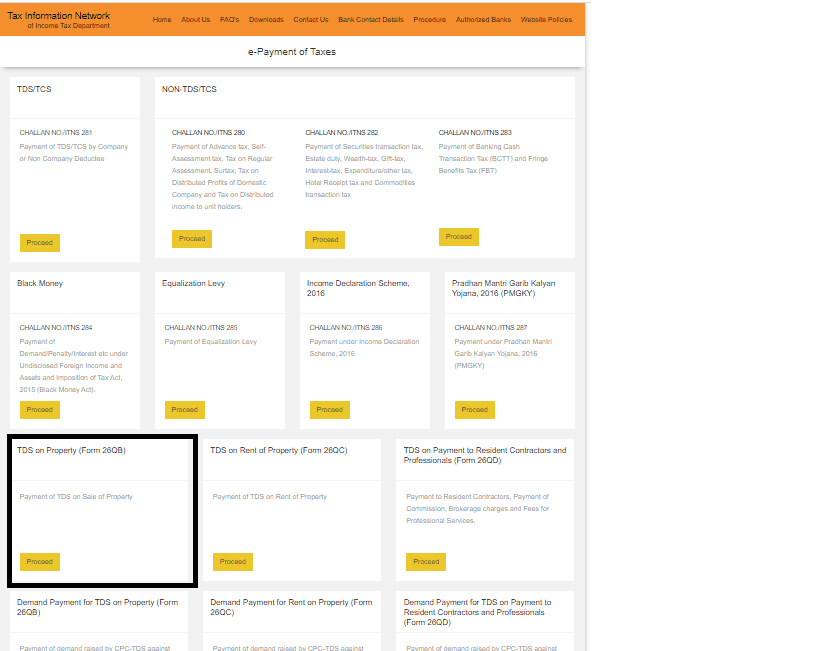This screenshot has width=819, height=651.
Task: Select Downloads in the top navigation
Action: click(266, 20)
